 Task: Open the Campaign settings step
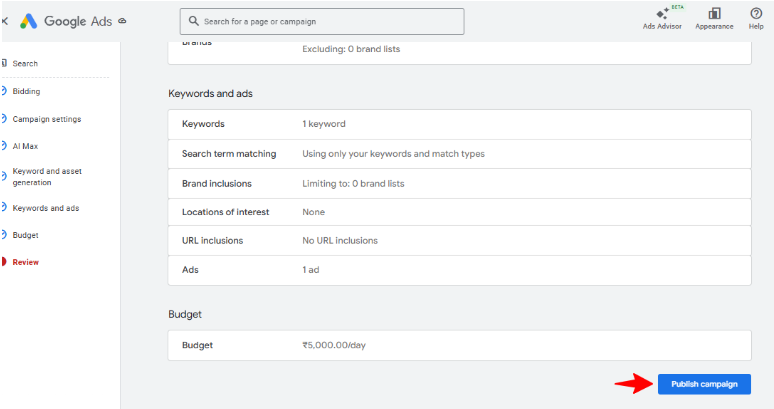point(46,119)
